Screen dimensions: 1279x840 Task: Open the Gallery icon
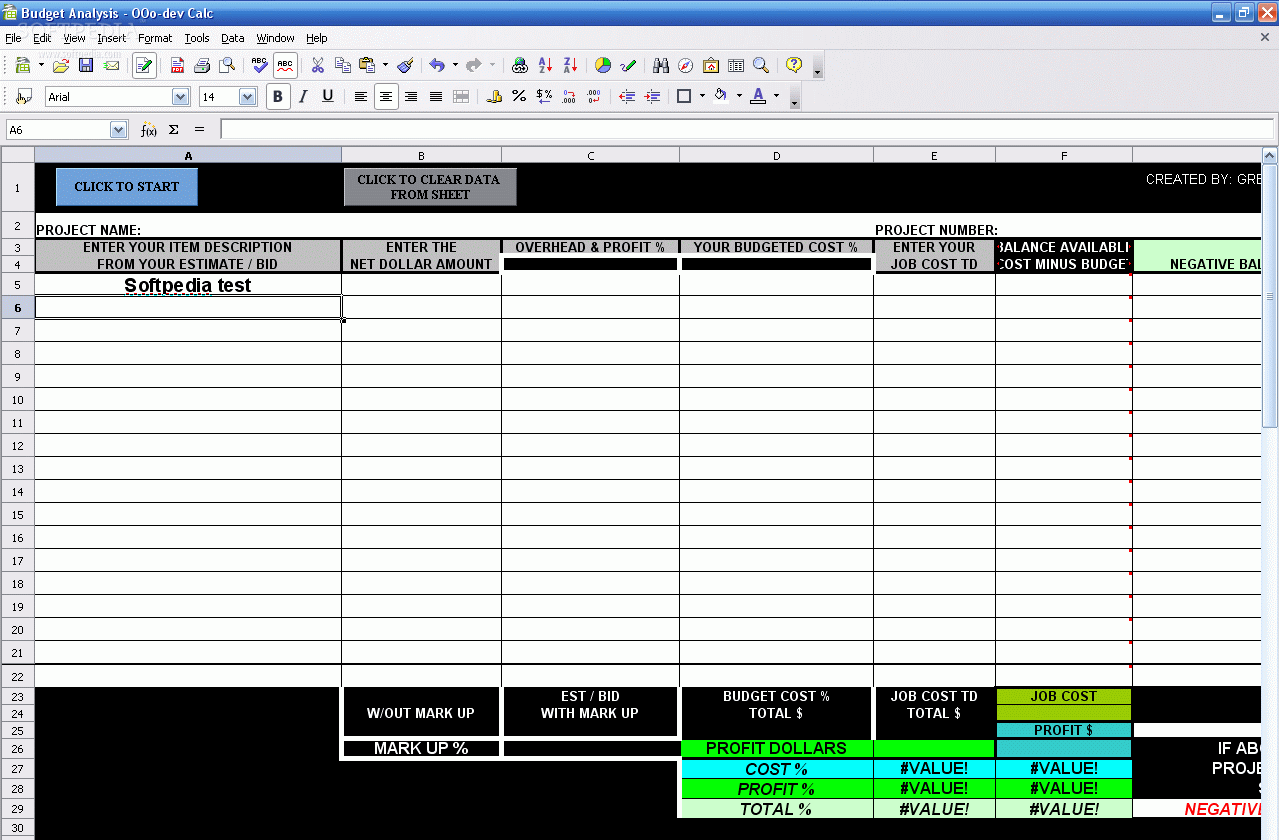point(711,65)
